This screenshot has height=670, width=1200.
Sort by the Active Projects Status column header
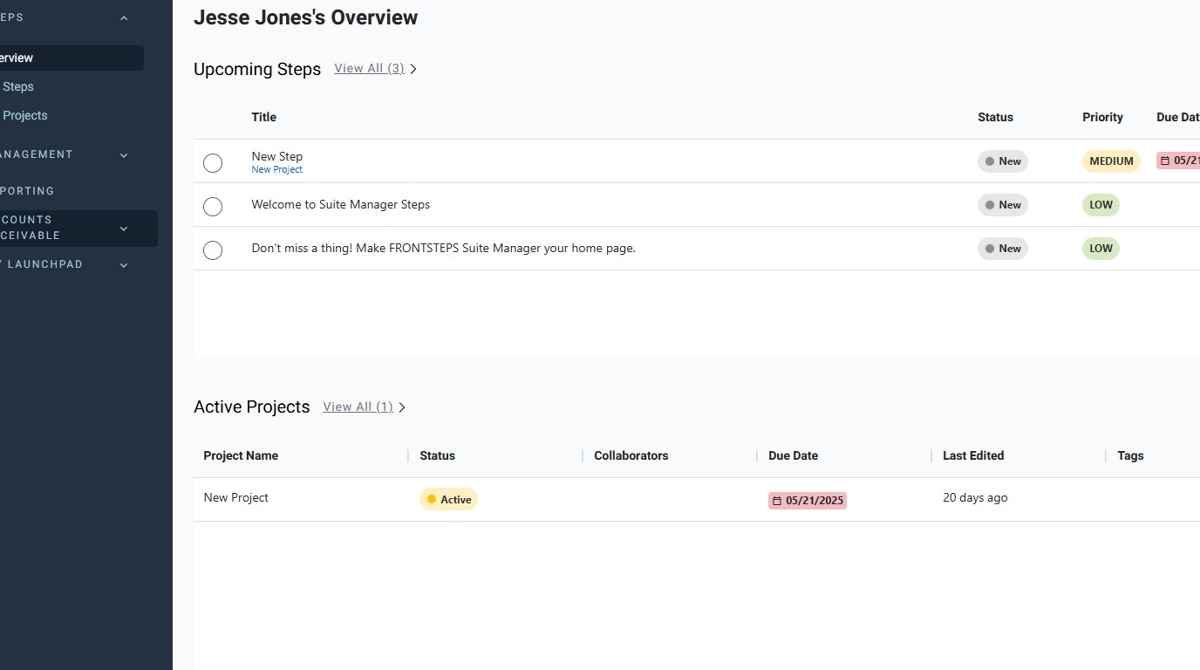[x=437, y=456]
